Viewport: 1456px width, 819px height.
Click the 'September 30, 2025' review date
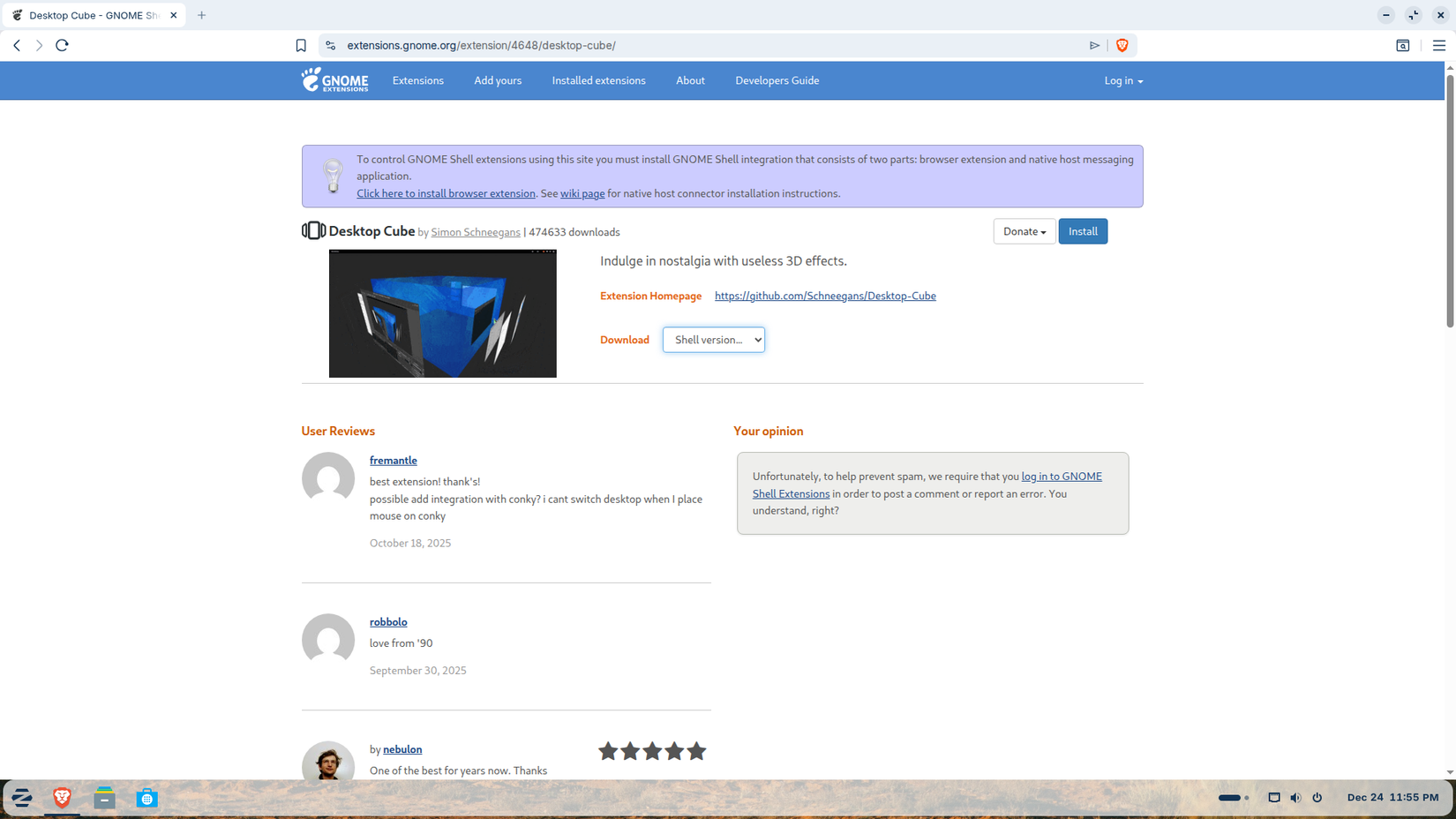(418, 671)
